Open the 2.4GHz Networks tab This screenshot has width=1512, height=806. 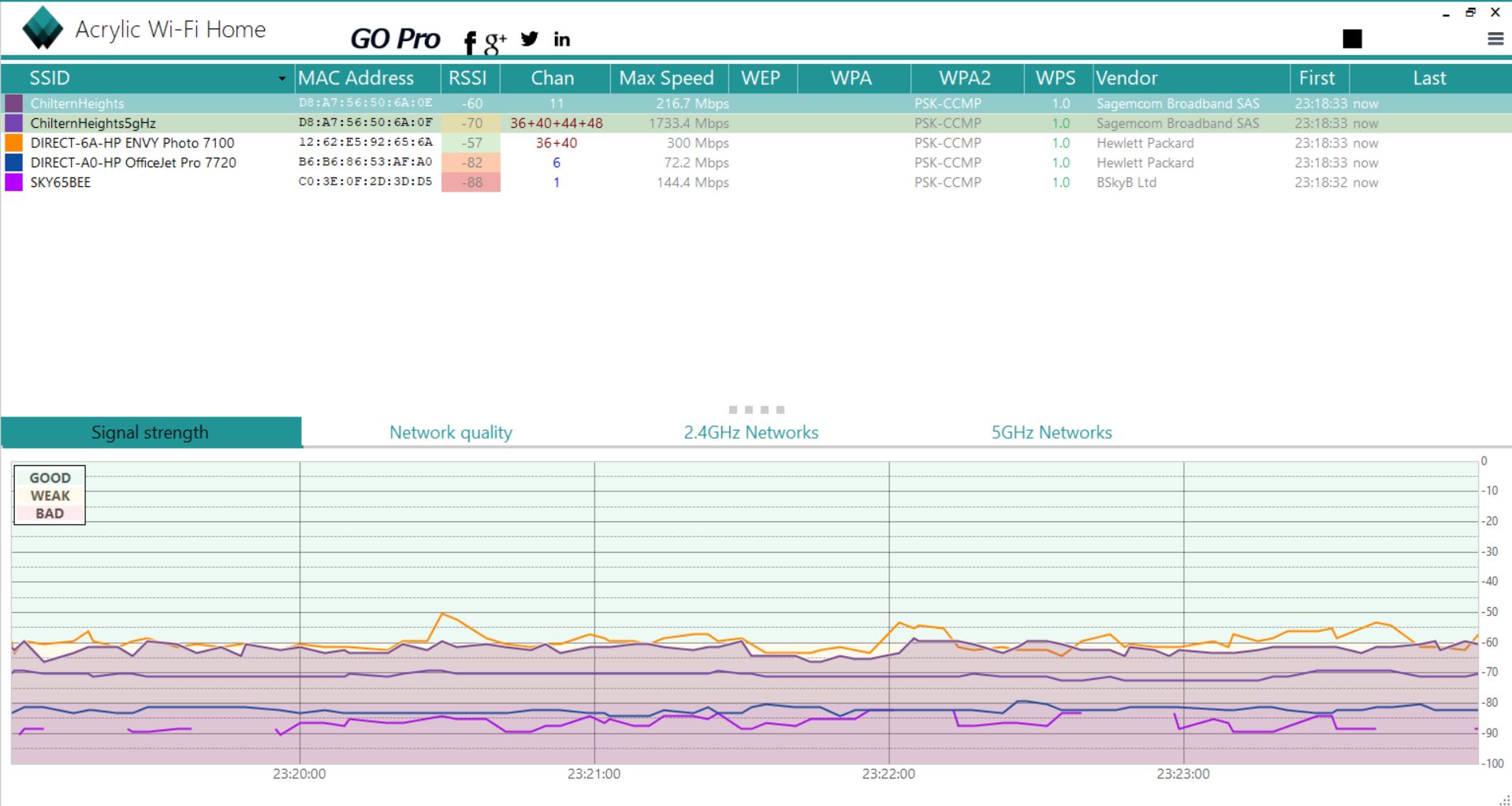[750, 432]
